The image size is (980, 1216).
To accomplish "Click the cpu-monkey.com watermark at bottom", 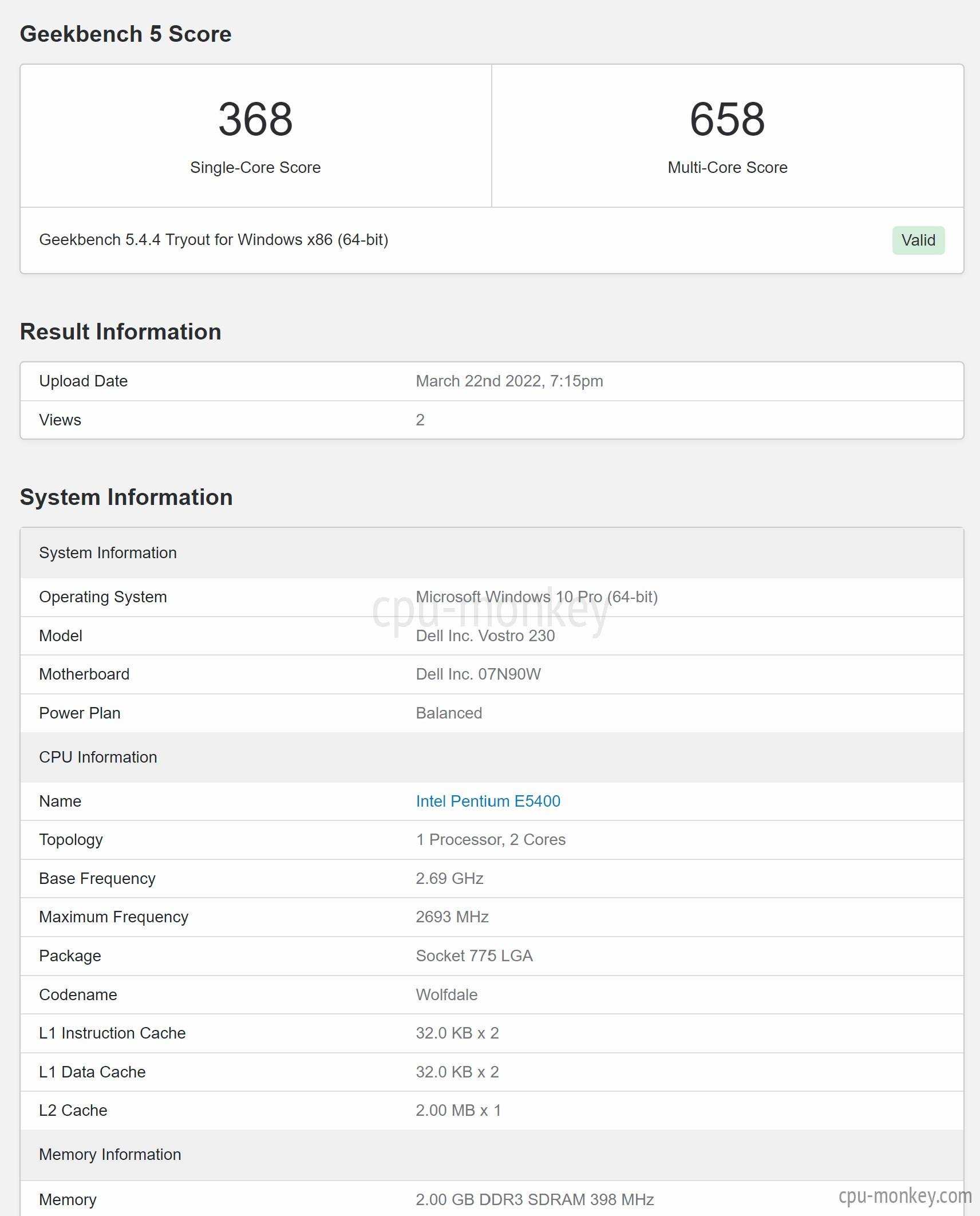I will [905, 1195].
